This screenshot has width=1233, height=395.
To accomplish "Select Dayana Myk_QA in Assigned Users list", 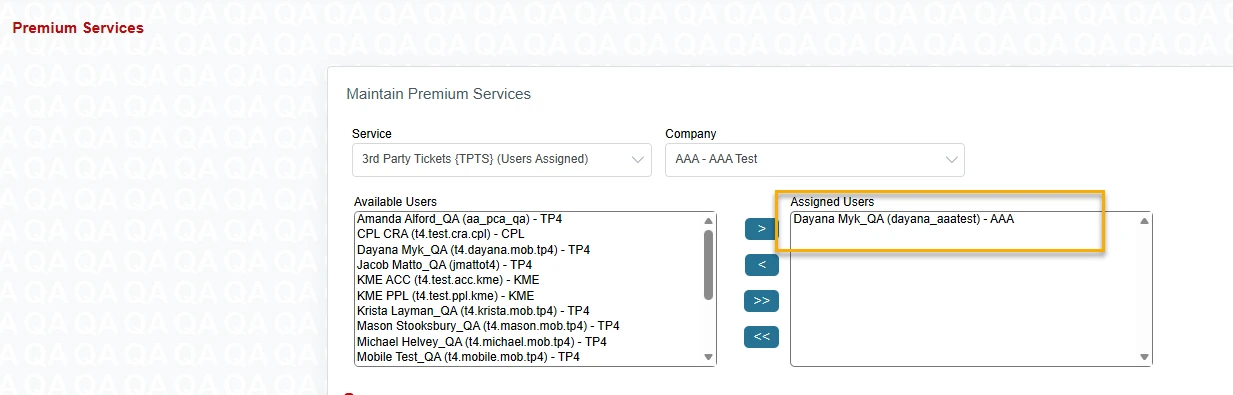I will (x=903, y=219).
